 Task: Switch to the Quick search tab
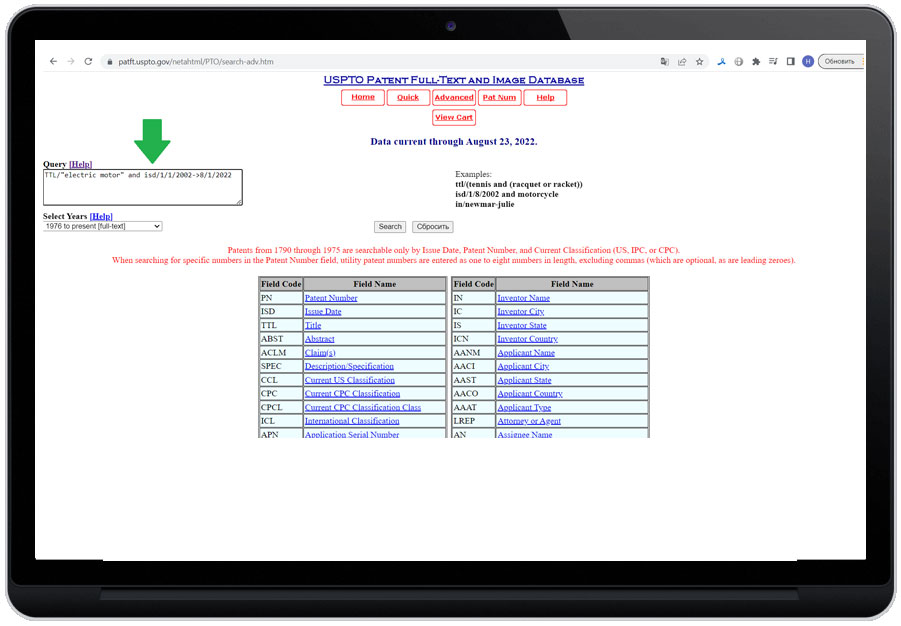pos(408,97)
